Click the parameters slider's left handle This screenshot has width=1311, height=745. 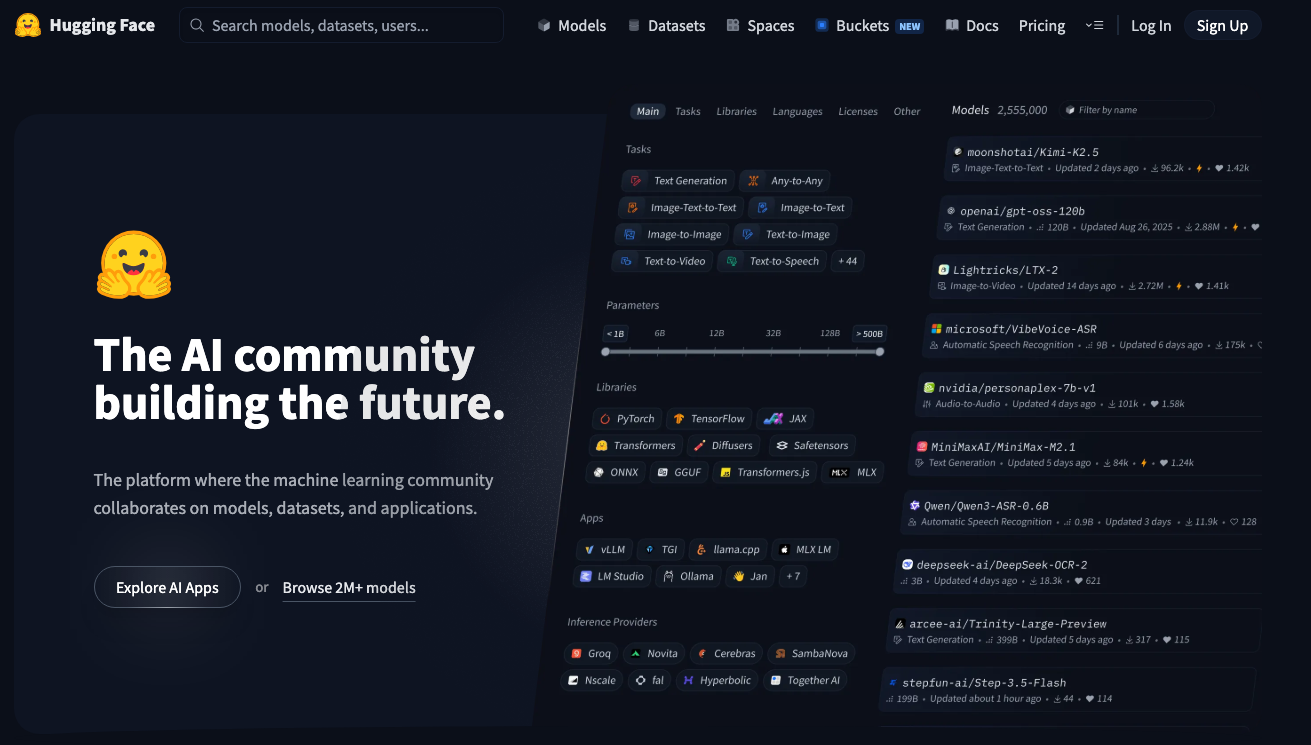click(605, 352)
